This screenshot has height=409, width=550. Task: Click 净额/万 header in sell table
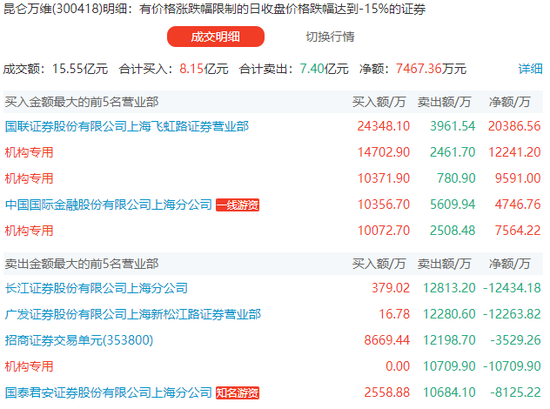point(509,264)
